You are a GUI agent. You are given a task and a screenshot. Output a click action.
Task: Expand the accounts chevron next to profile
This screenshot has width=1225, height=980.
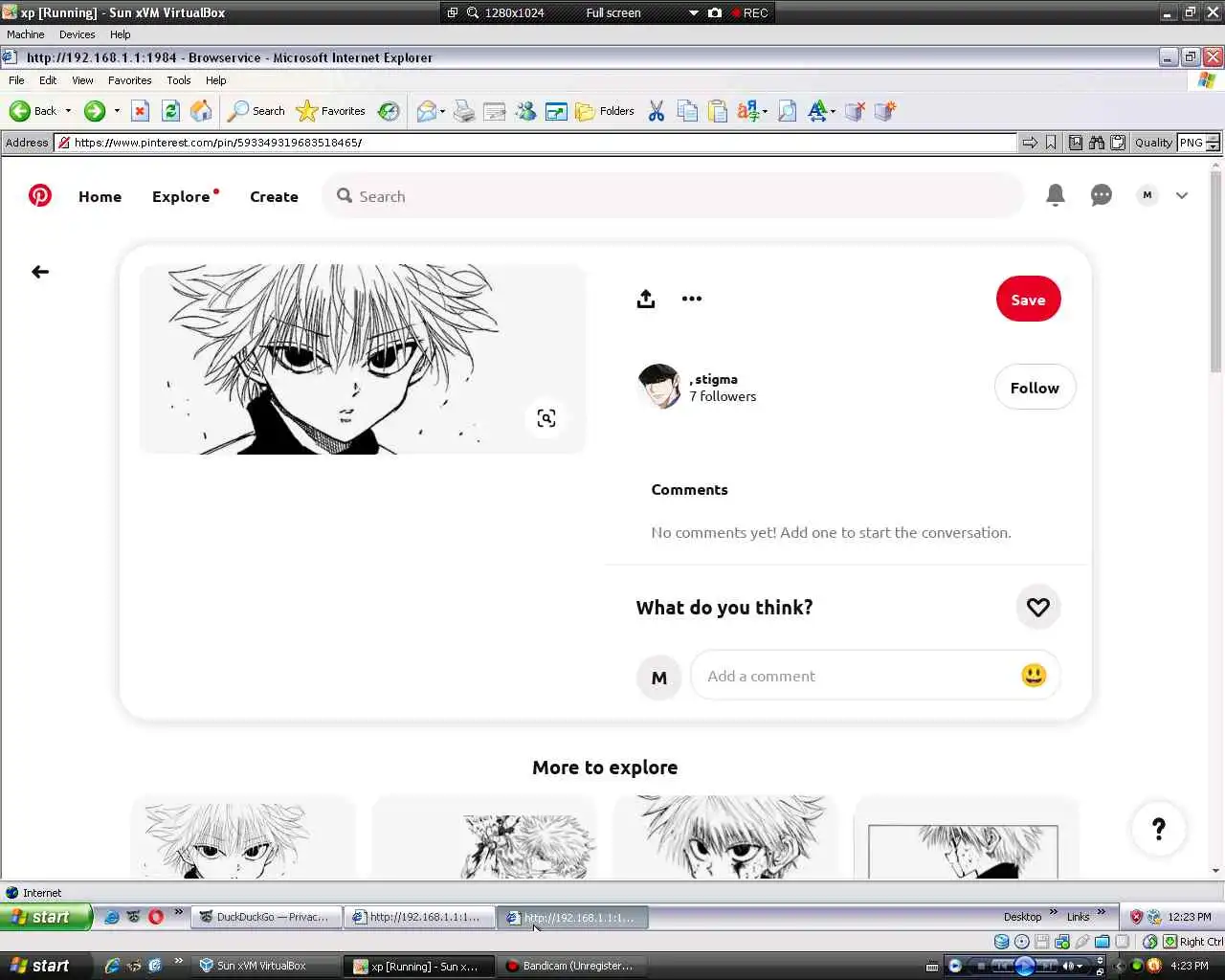pyautogui.click(x=1182, y=195)
